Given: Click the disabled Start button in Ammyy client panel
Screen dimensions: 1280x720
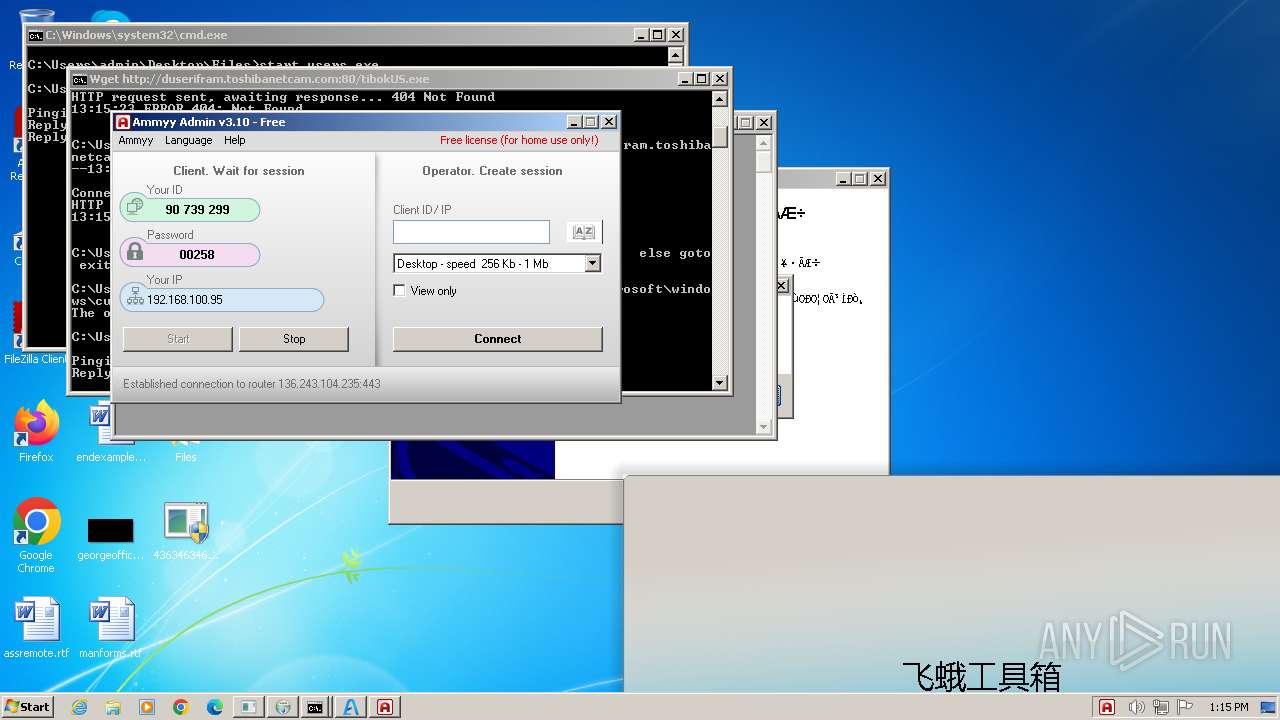Looking at the screenshot, I should coord(178,339).
